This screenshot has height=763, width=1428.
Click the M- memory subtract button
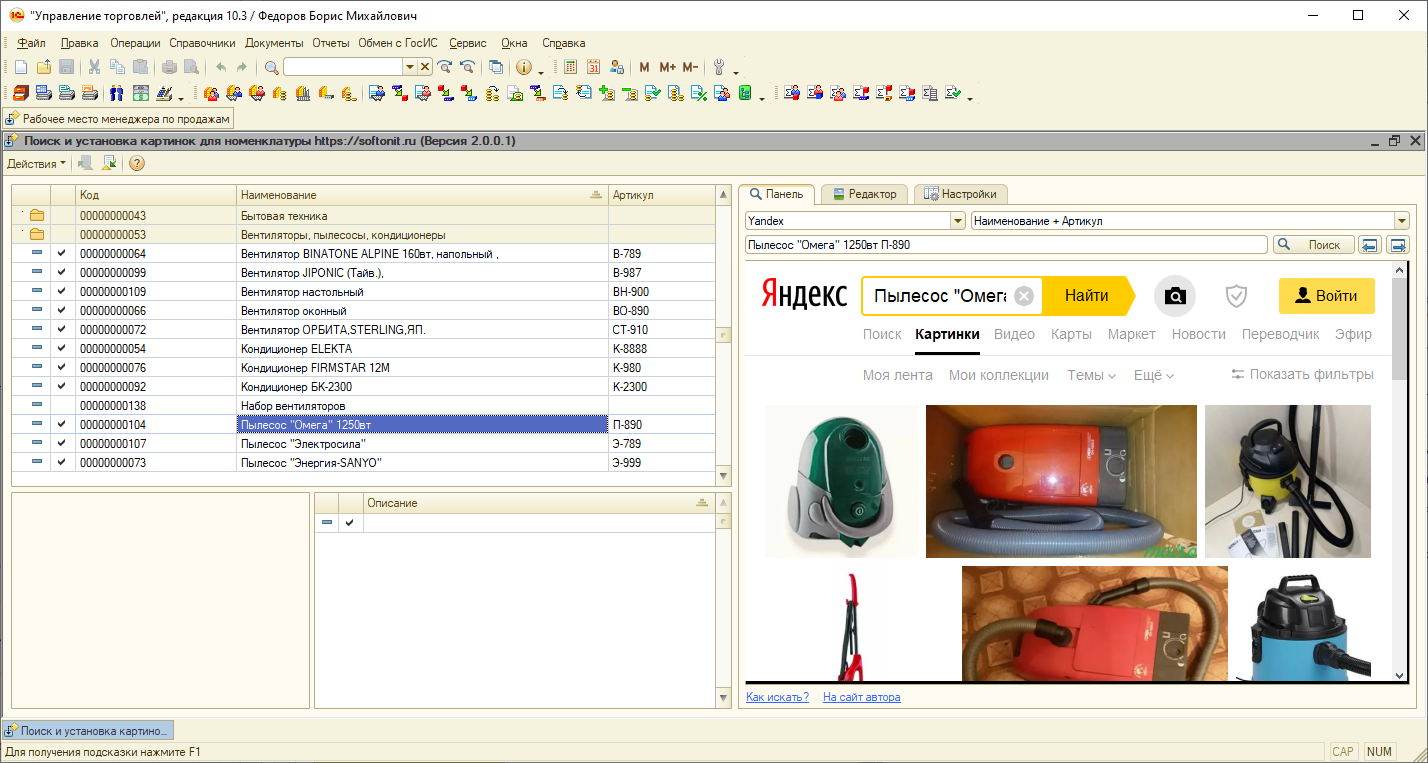click(x=690, y=67)
